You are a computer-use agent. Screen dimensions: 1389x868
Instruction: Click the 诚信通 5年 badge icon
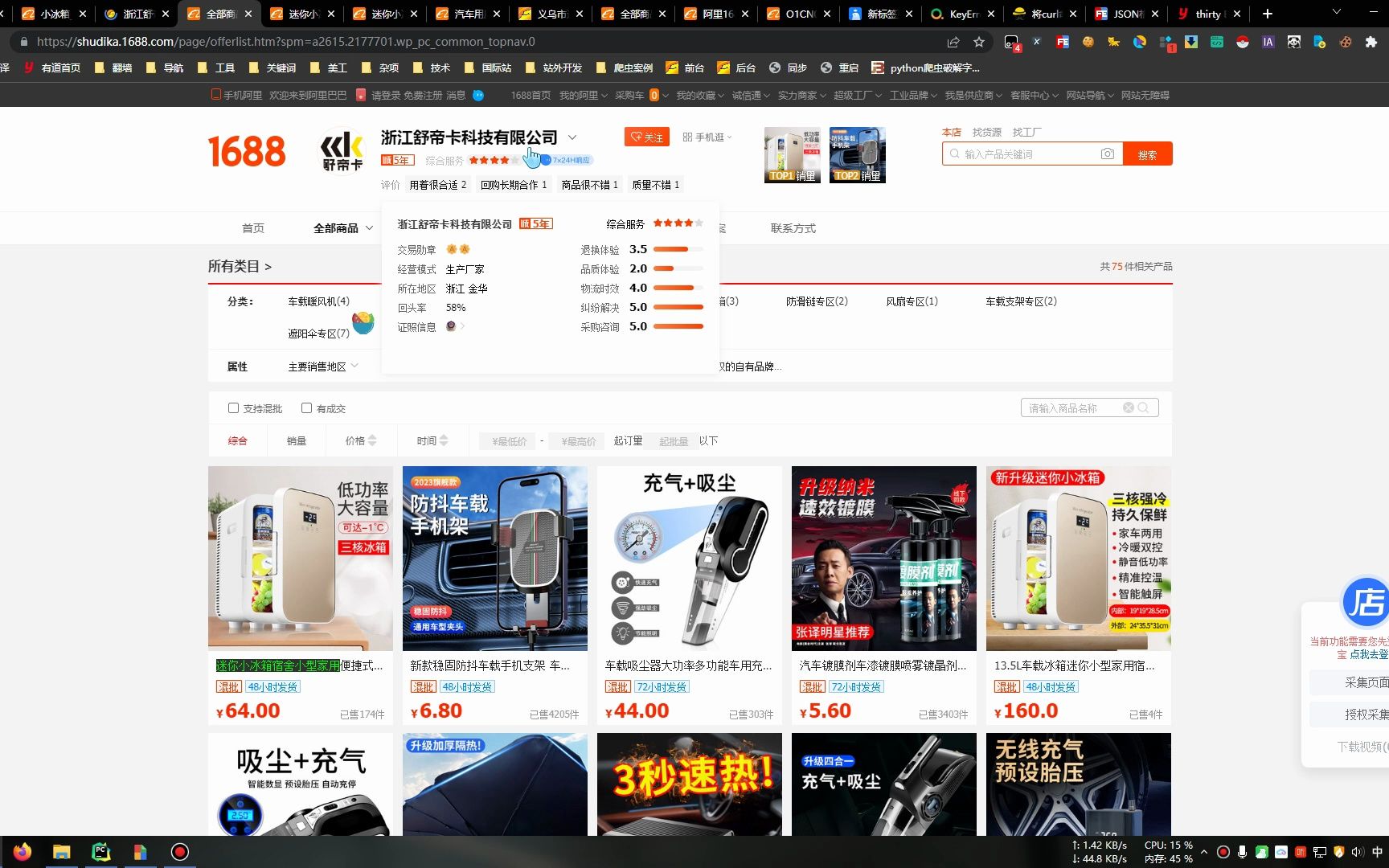pos(396,160)
